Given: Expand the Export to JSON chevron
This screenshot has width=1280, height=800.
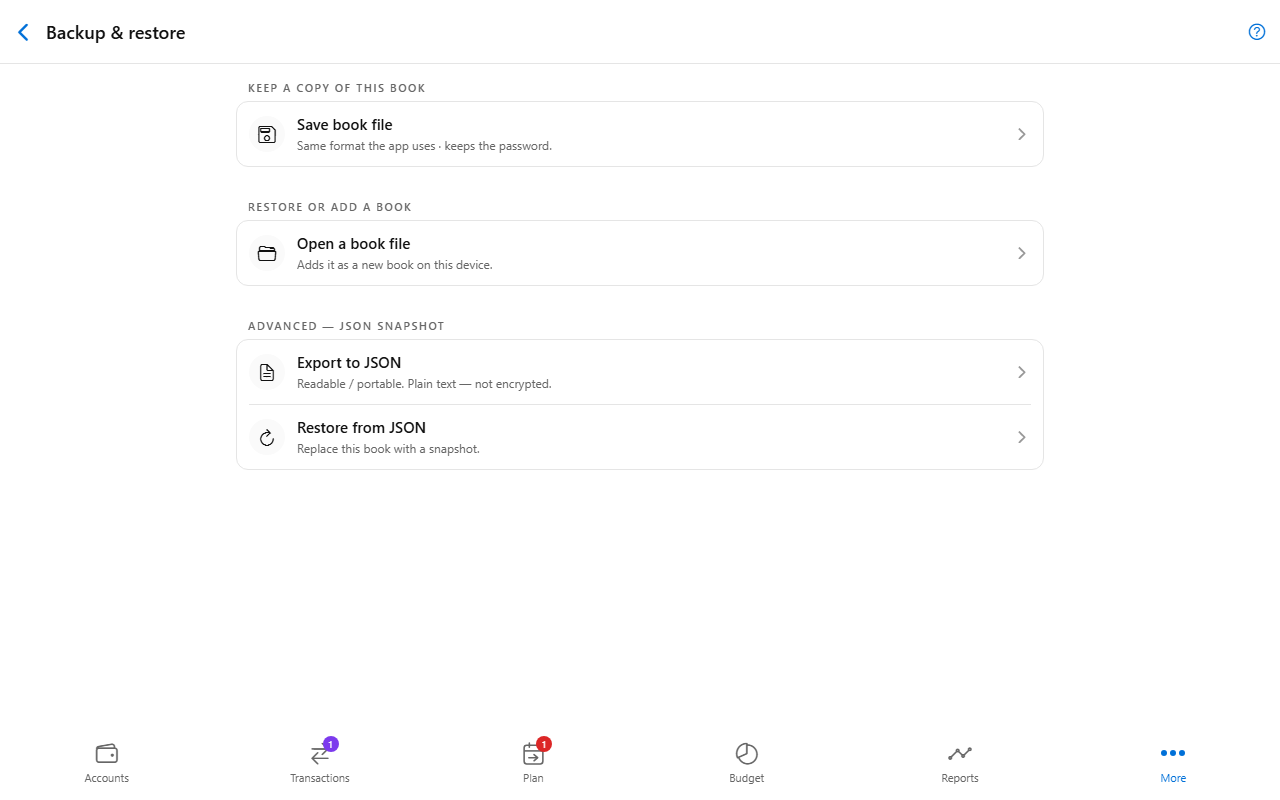Looking at the screenshot, I should point(1021,372).
